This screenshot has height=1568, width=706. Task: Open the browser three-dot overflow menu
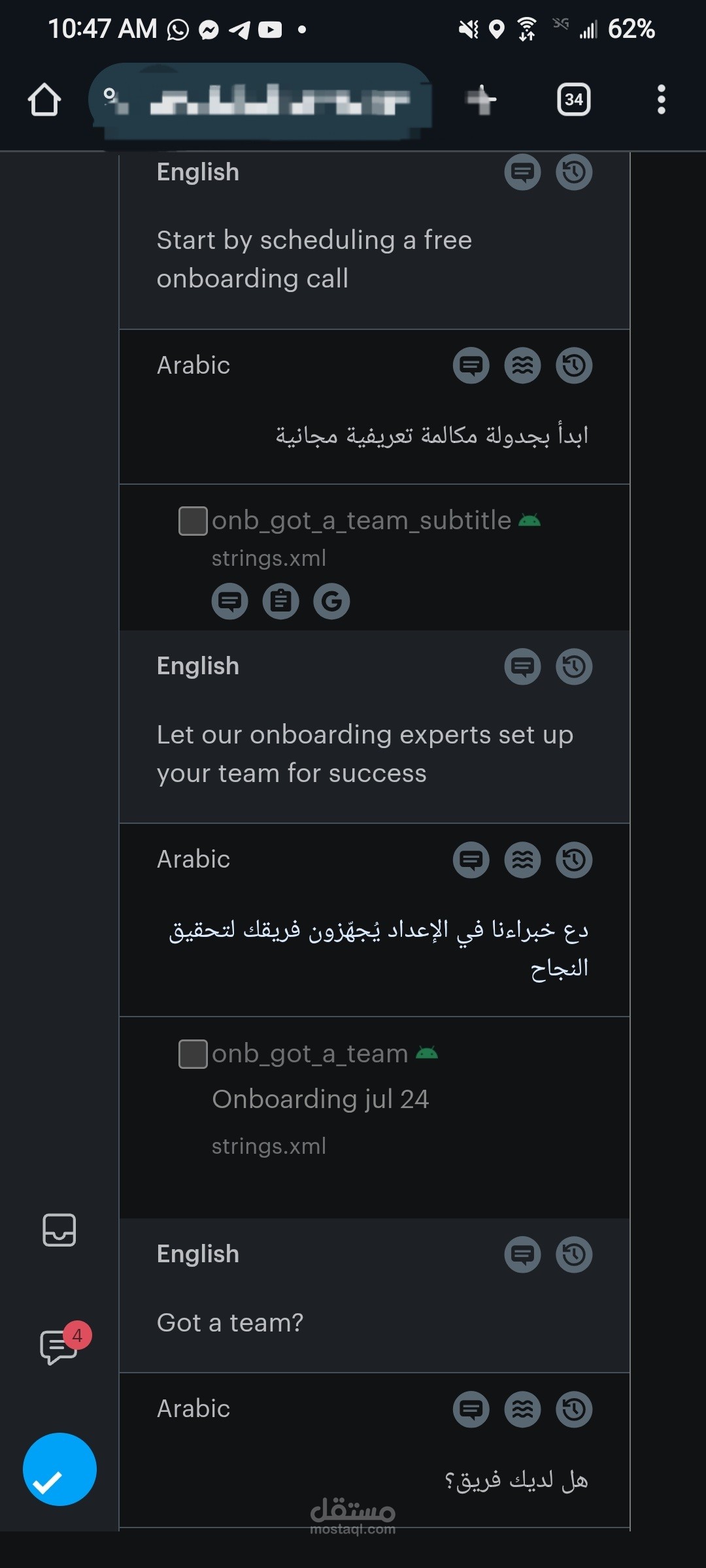[x=661, y=99]
